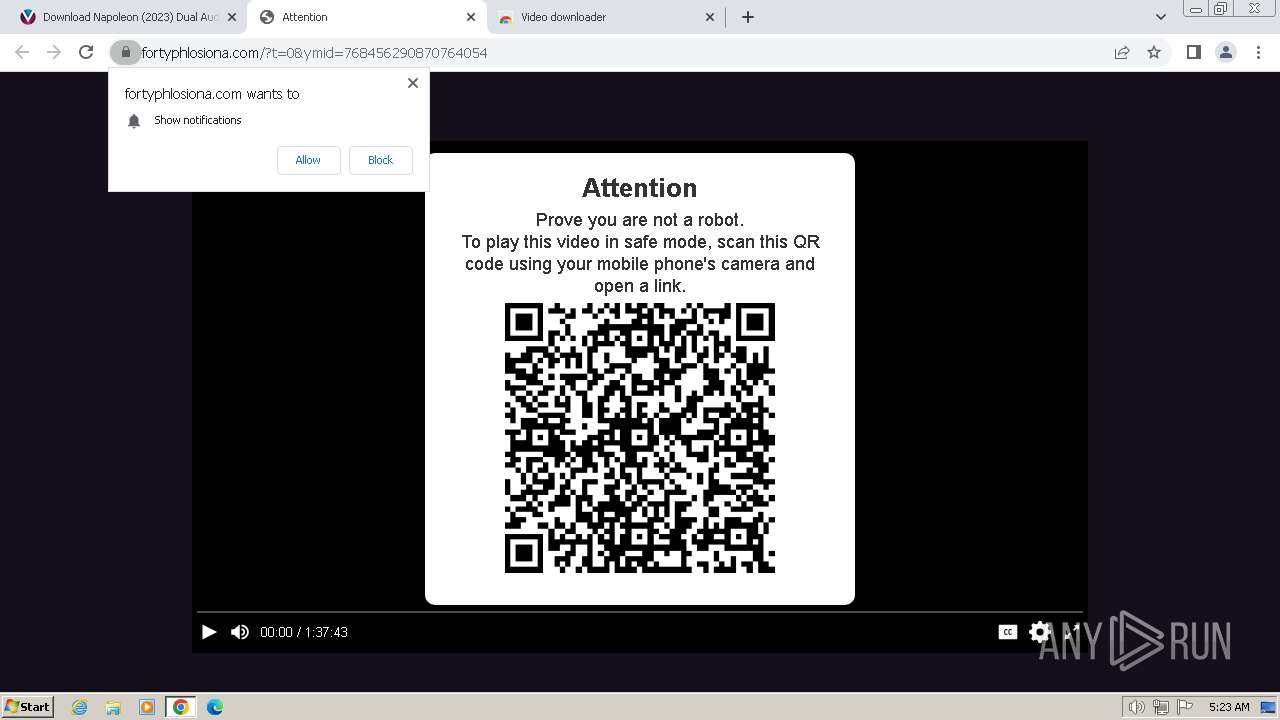
Task: Click the notification bell icon
Action: pyautogui.click(x=134, y=121)
